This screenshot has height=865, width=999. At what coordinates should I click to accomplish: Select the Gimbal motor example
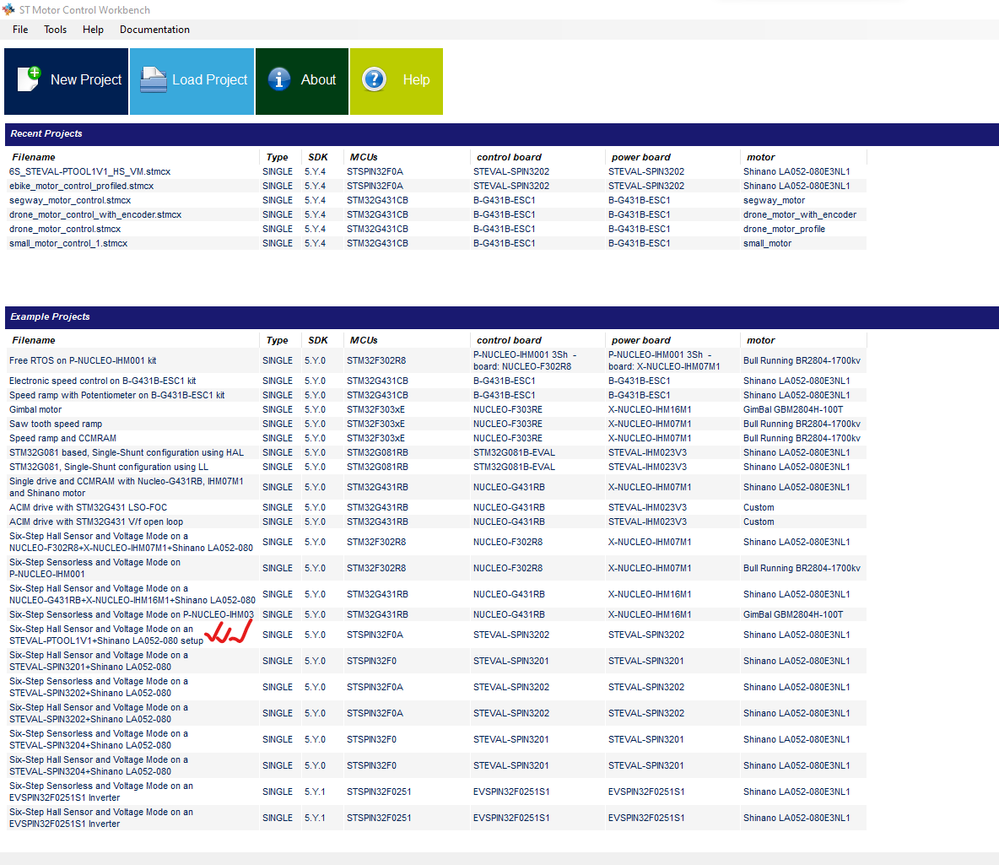point(36,410)
